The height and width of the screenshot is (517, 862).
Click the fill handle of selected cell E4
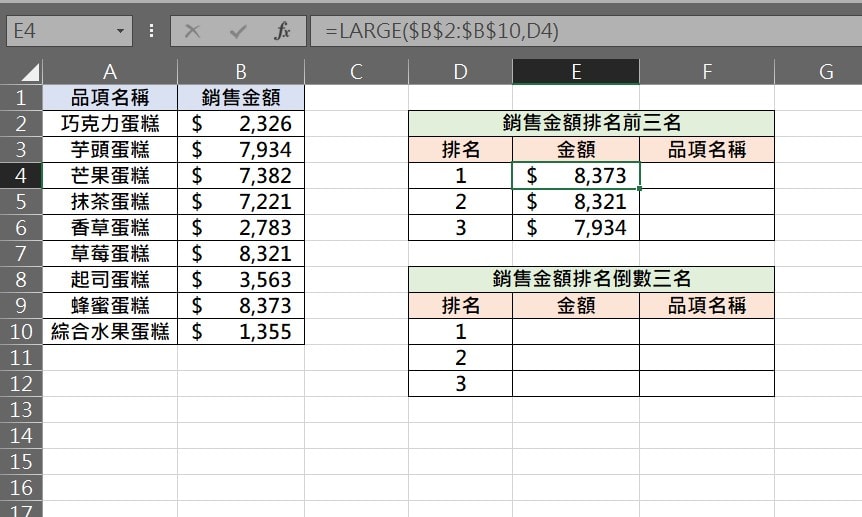pyautogui.click(x=639, y=189)
